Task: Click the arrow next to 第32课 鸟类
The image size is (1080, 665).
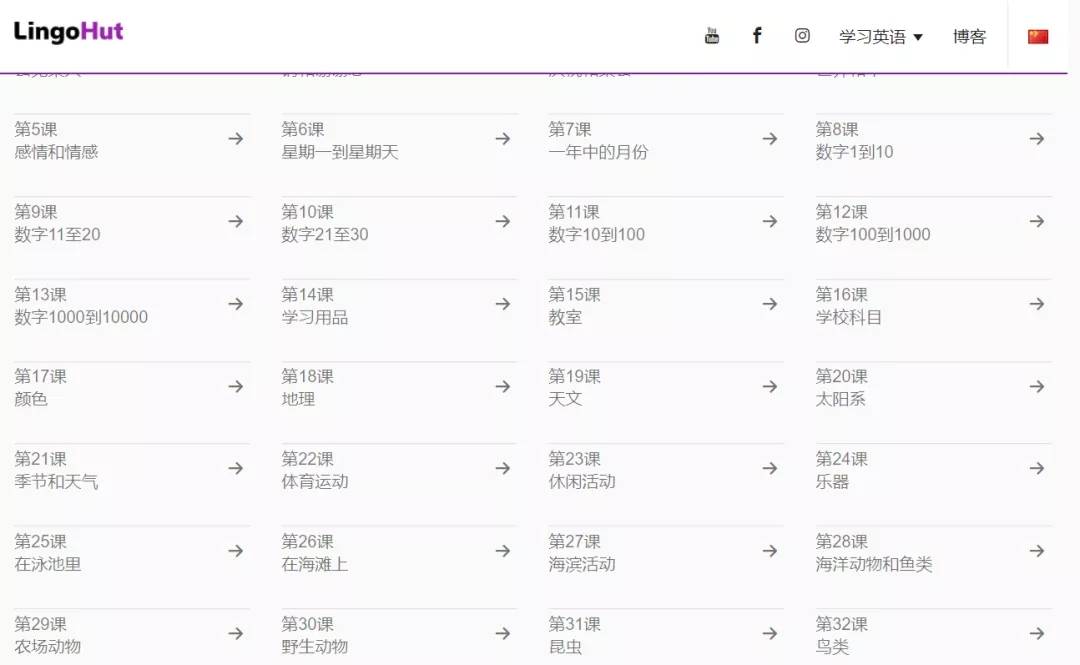Action: 1035,634
